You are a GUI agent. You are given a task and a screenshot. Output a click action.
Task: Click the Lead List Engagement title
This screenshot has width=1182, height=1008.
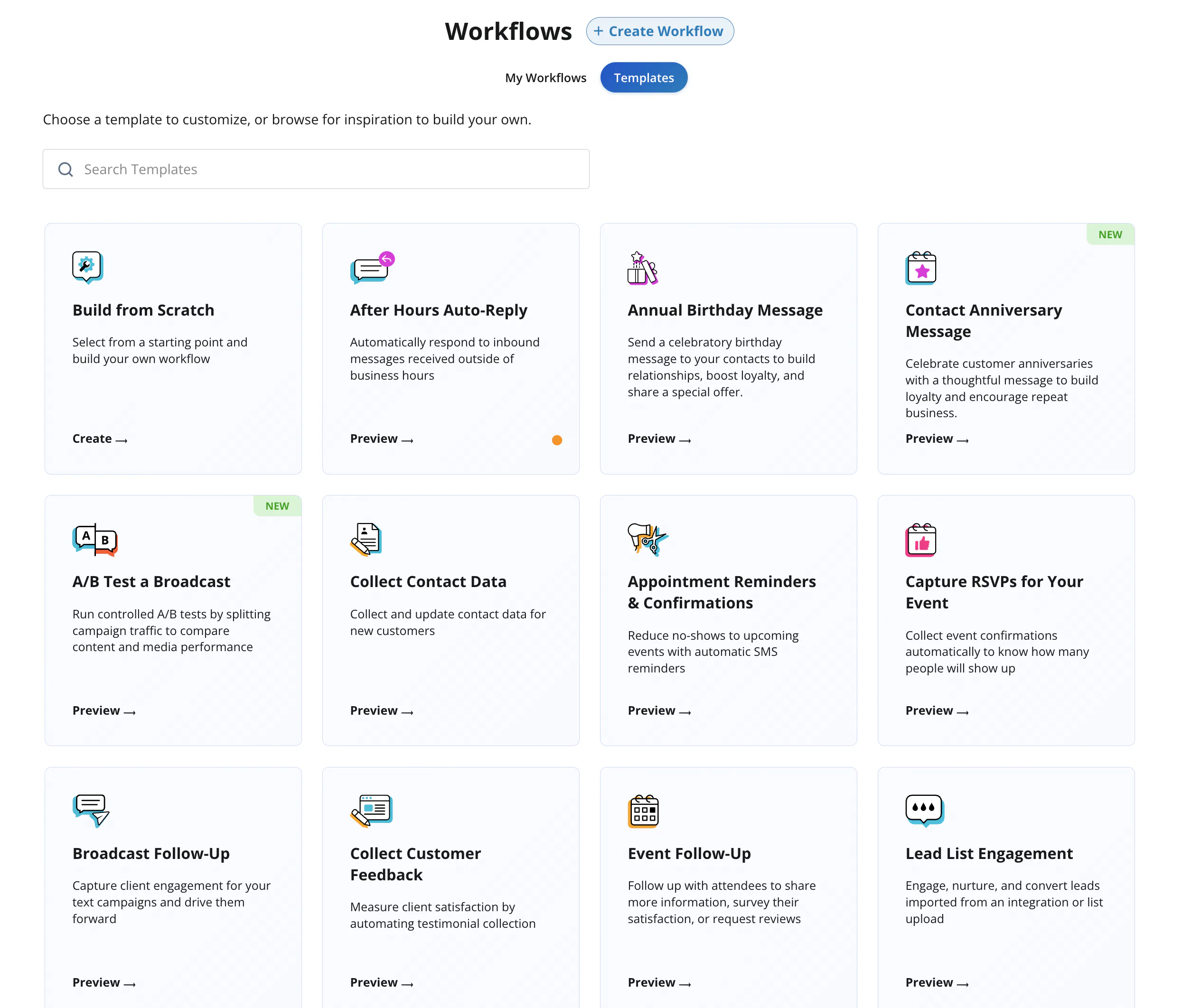(989, 854)
